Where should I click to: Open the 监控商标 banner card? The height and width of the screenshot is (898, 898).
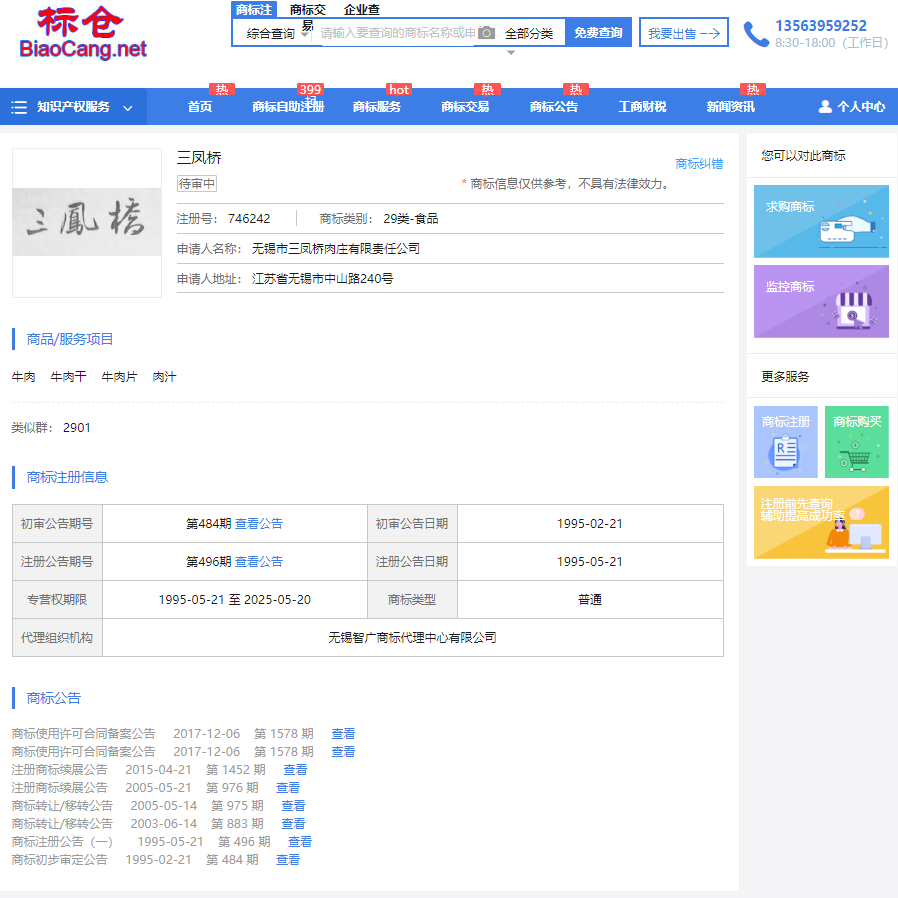click(821, 301)
